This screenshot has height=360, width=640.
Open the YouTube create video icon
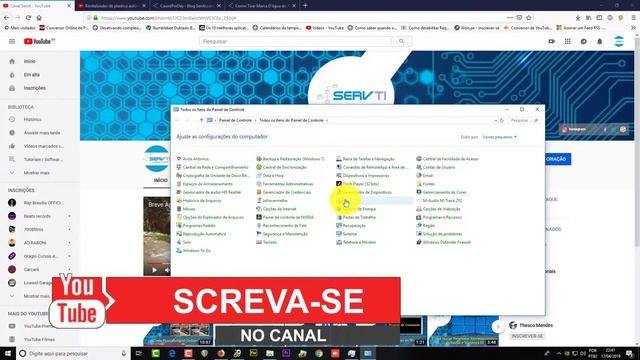tap(551, 41)
